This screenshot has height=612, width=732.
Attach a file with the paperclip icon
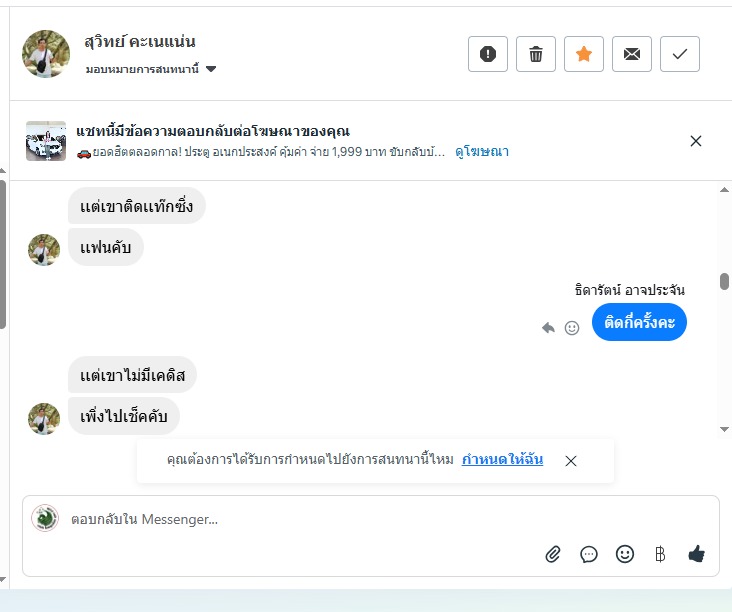click(553, 554)
